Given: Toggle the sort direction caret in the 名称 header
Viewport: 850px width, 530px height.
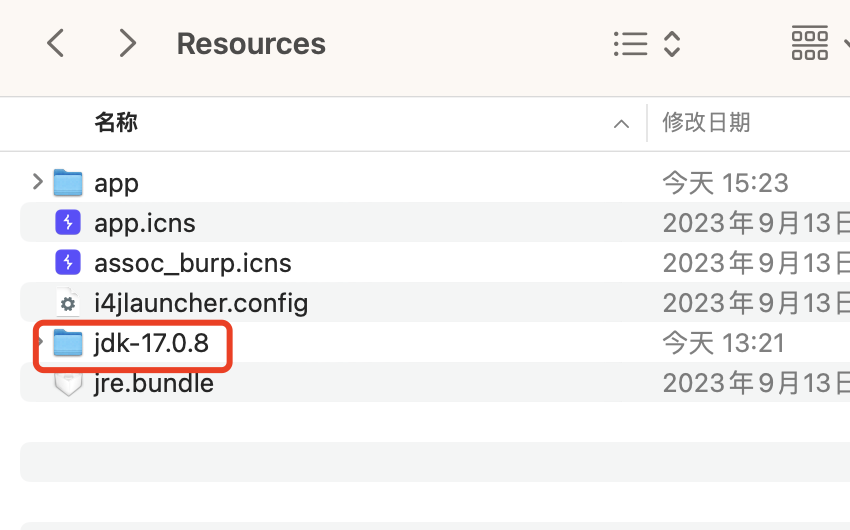Looking at the screenshot, I should point(621,124).
